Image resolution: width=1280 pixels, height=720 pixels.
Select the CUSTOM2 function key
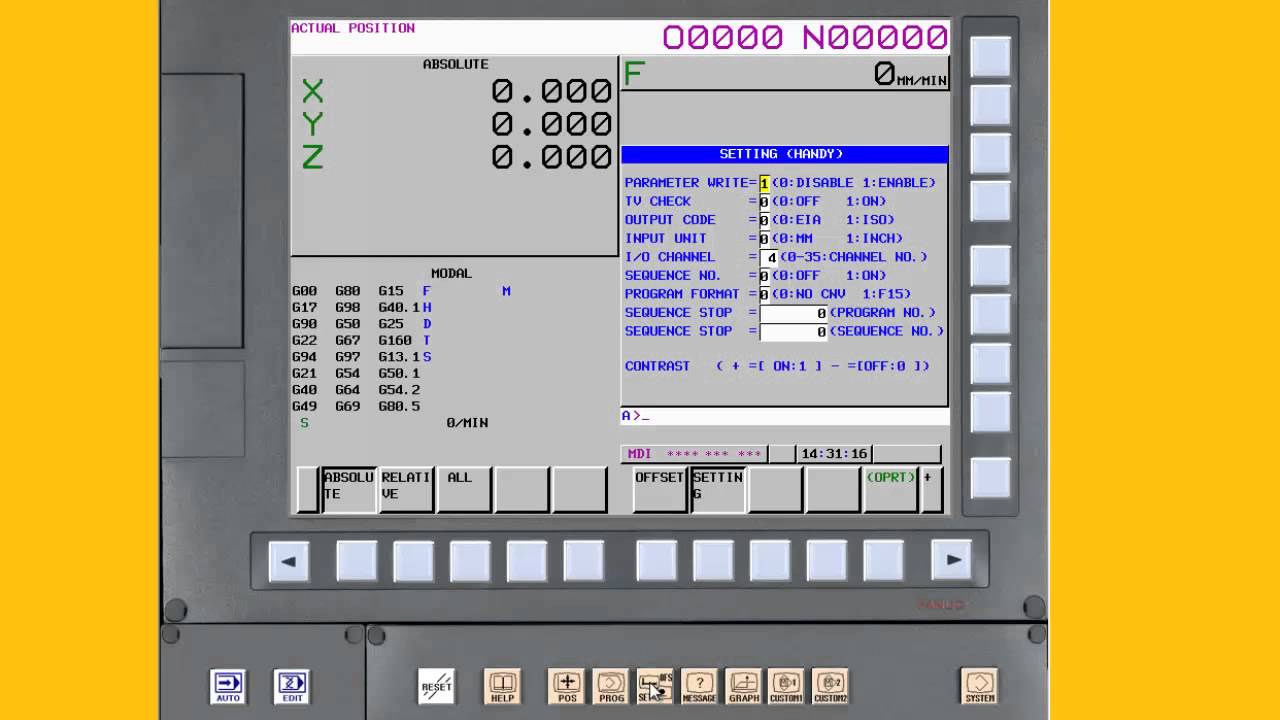click(830, 686)
